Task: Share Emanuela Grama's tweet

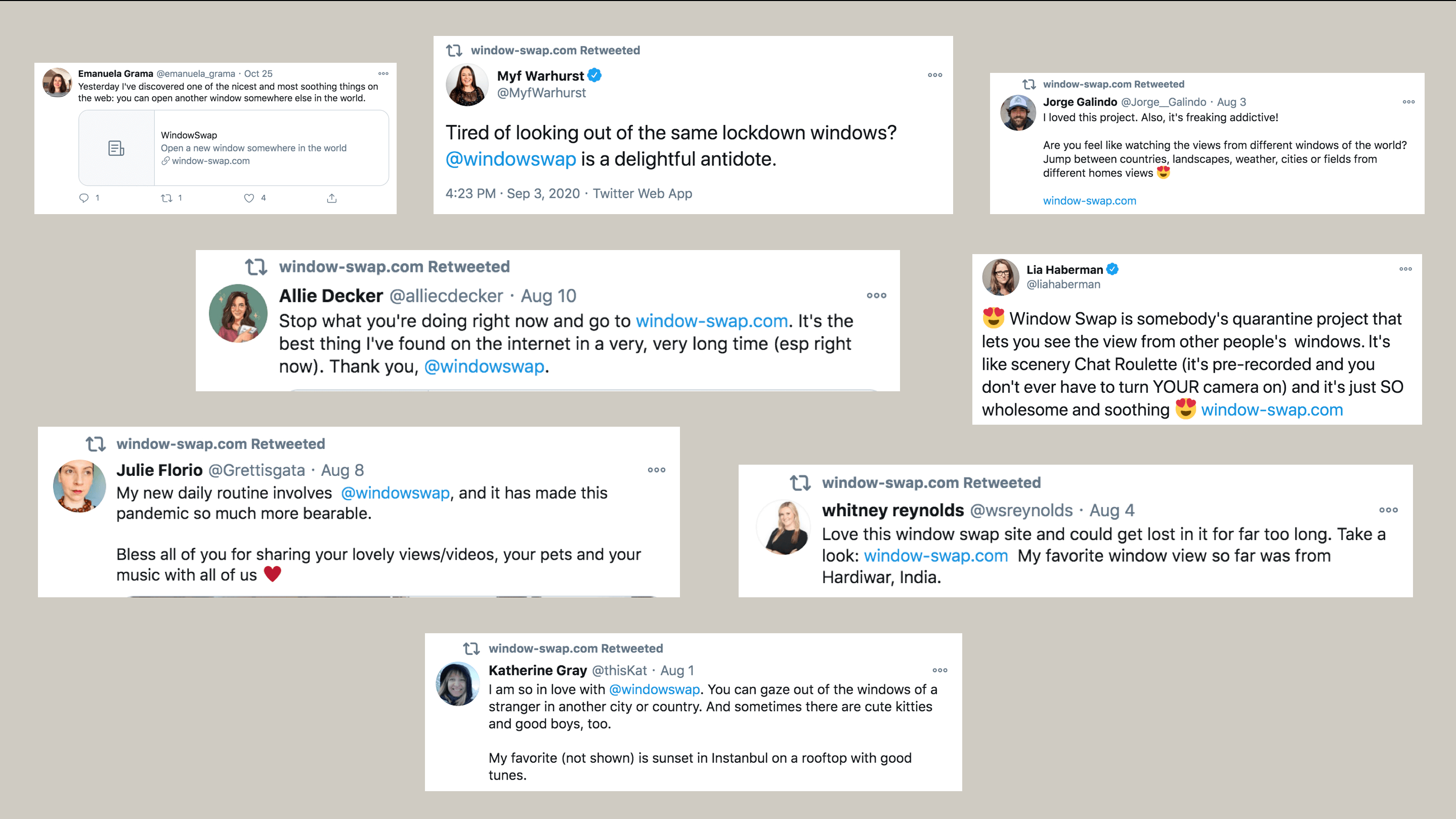Action: tap(332, 198)
